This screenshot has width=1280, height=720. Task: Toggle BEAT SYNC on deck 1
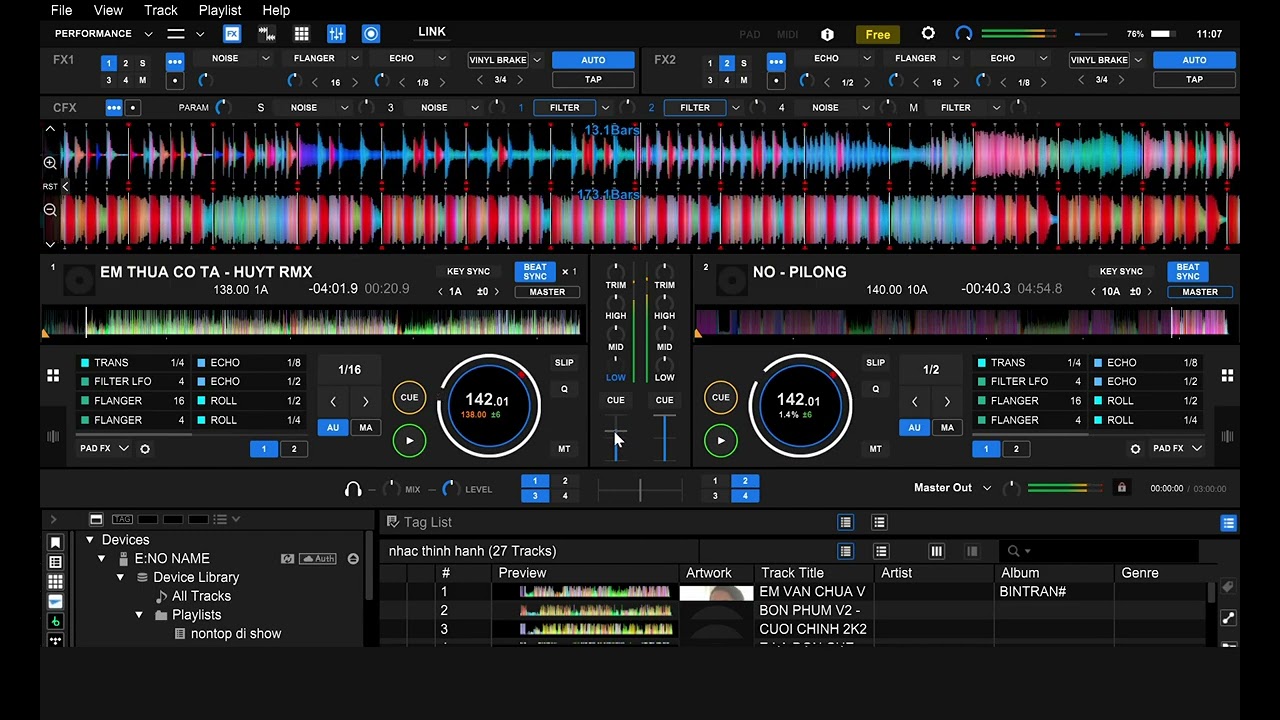coord(535,272)
